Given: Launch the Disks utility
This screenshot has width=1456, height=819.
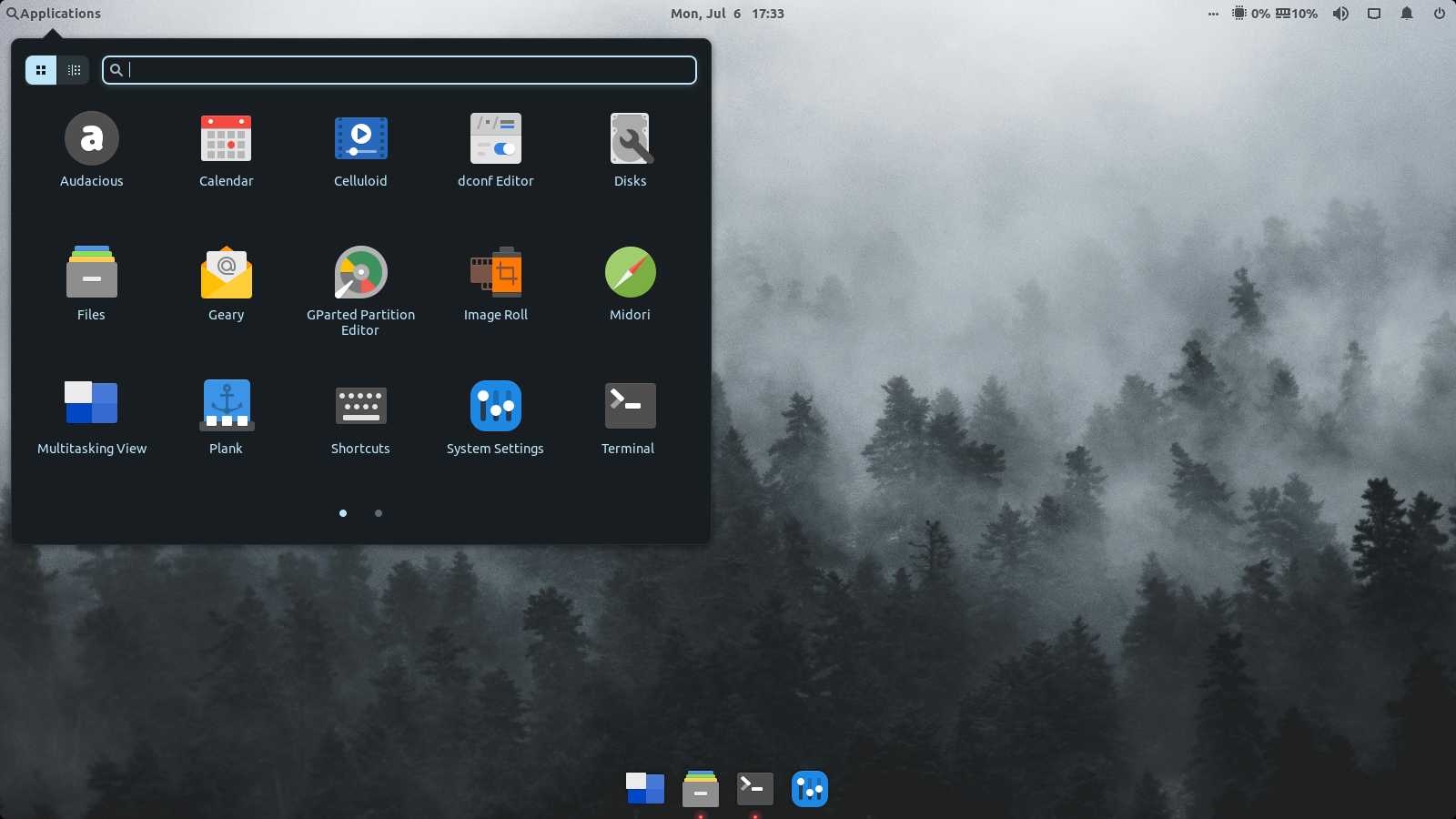Looking at the screenshot, I should [x=630, y=138].
